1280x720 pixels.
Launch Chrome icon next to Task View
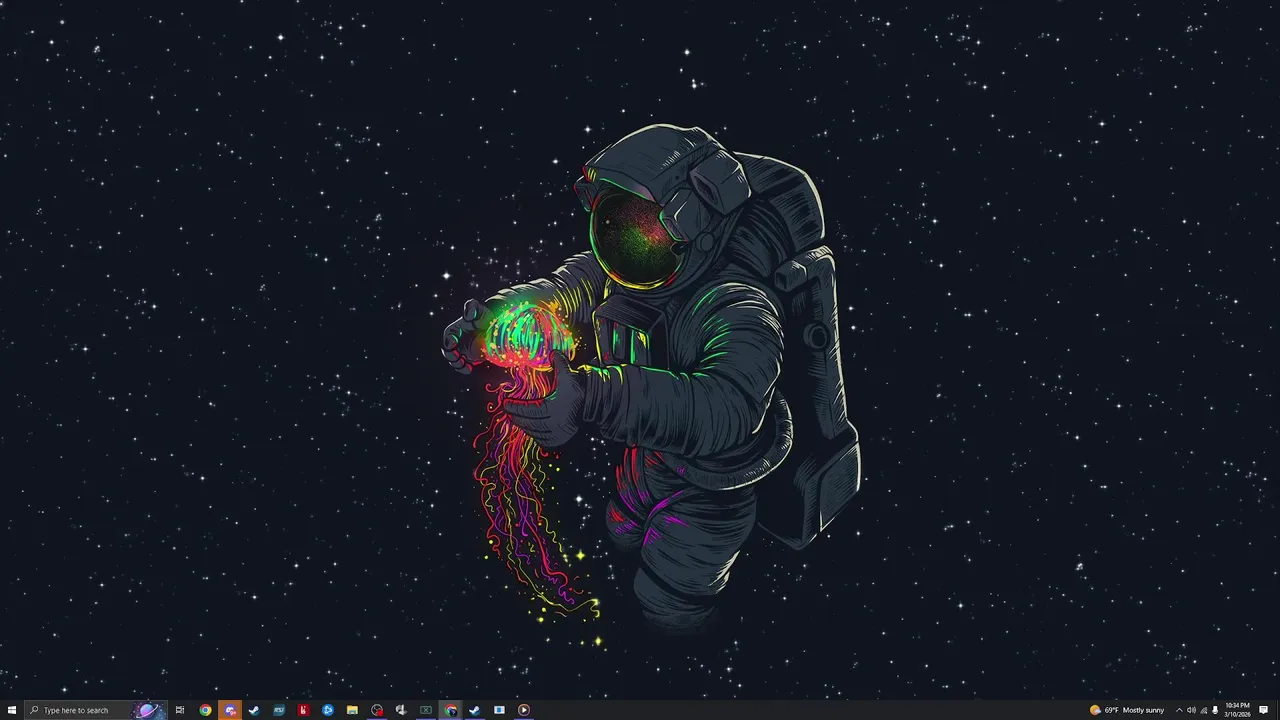tap(205, 710)
